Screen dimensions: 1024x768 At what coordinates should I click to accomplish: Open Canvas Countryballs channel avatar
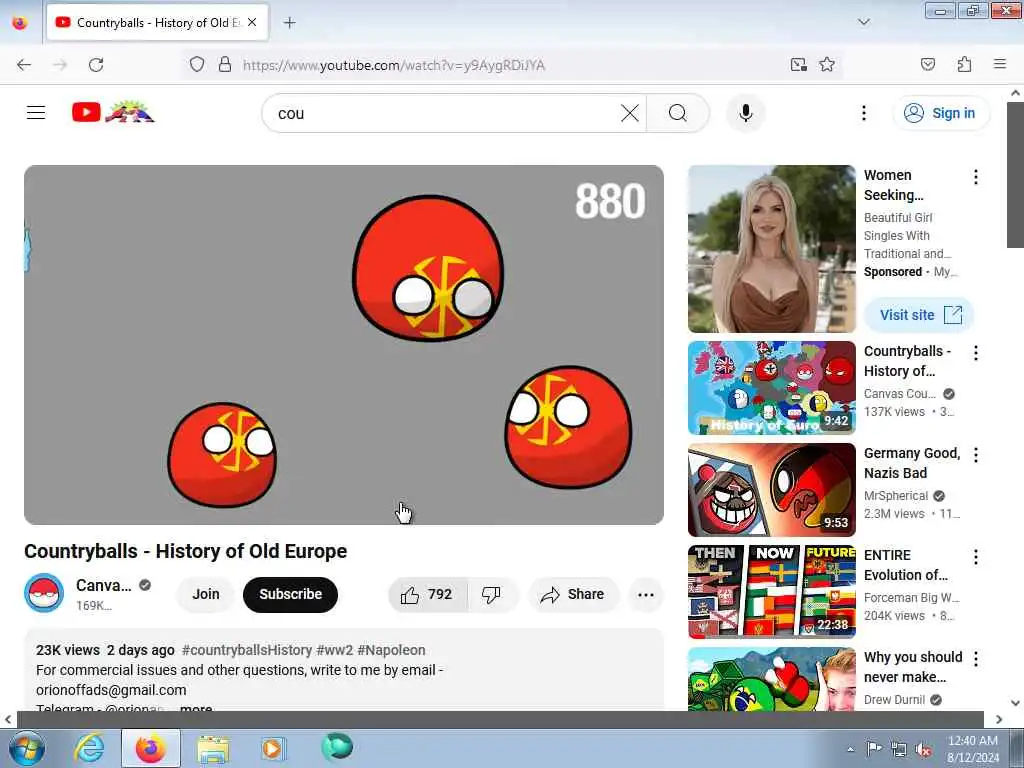(44, 593)
